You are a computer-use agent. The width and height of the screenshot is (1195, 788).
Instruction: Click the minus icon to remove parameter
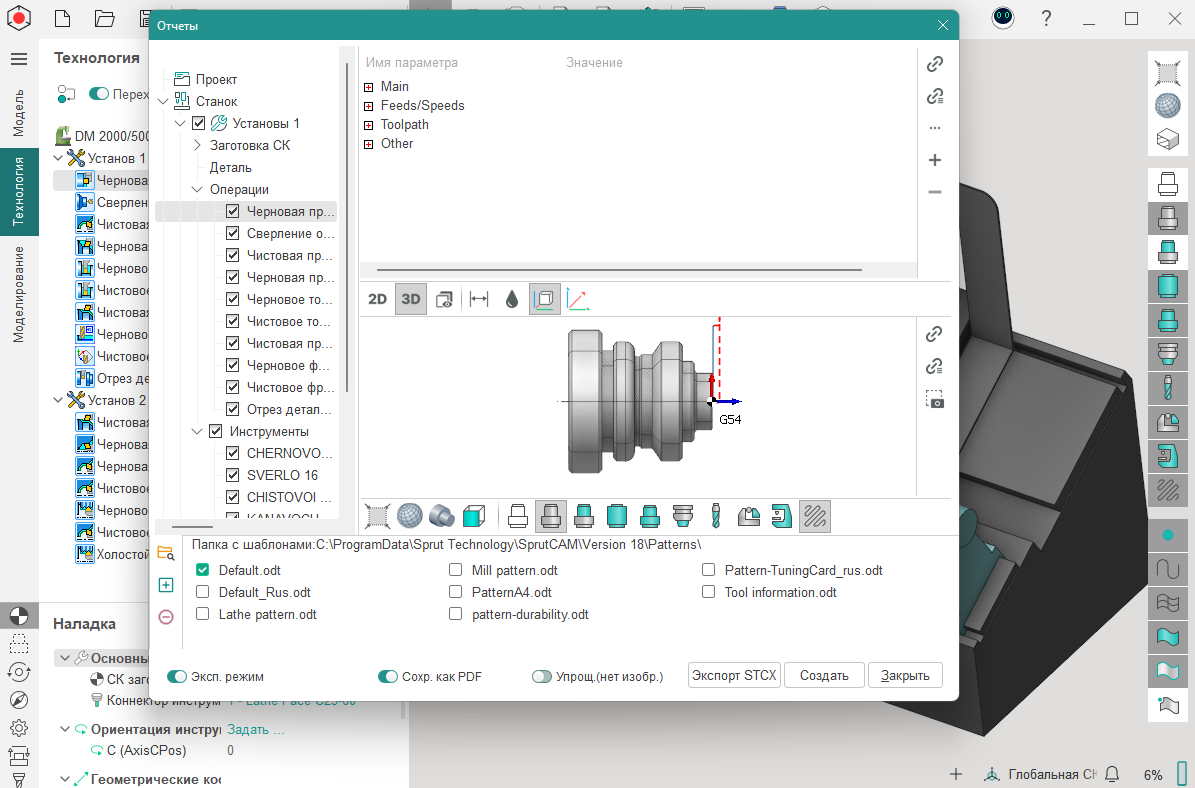click(x=935, y=192)
